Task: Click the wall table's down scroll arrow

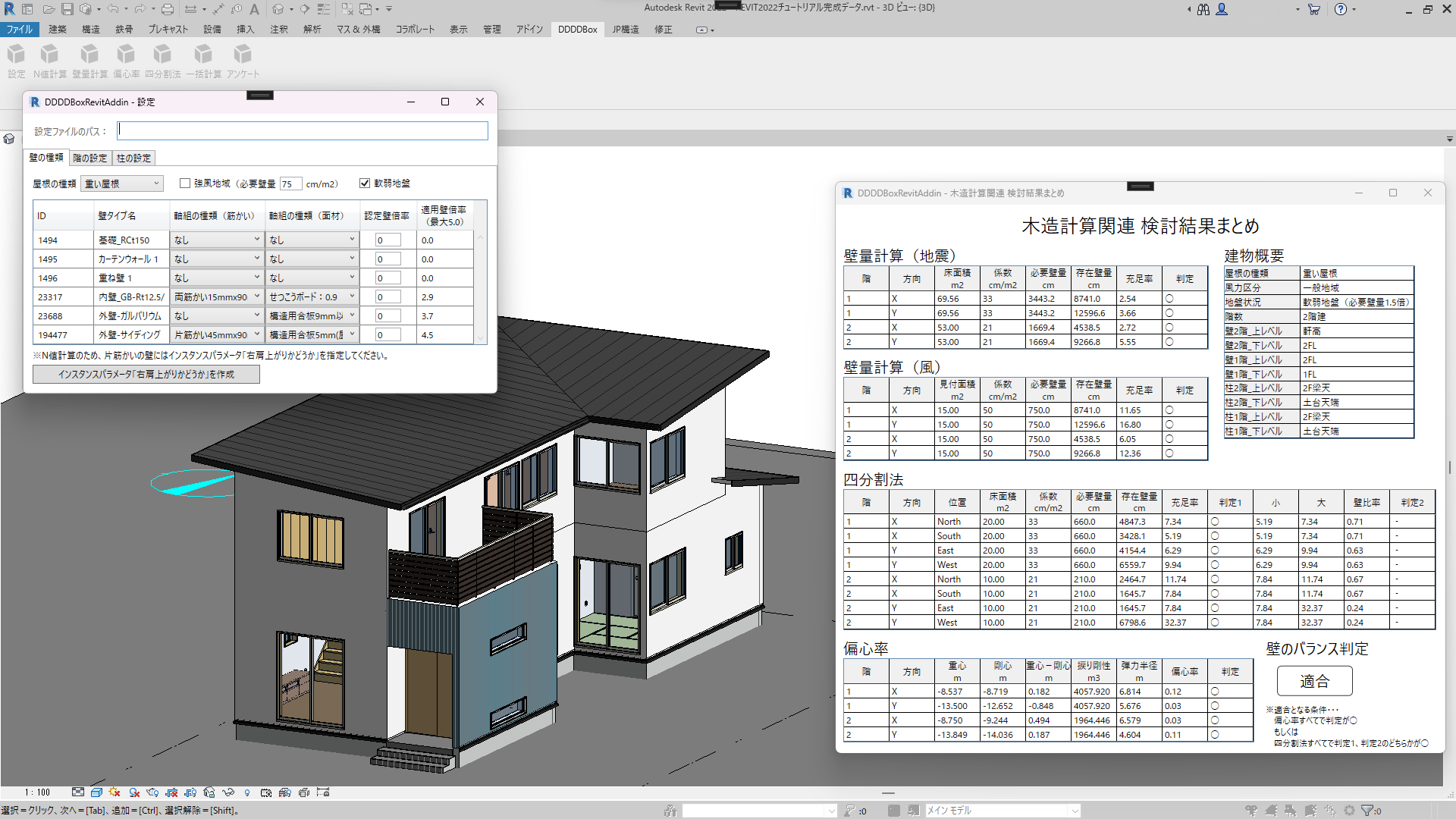Action: pos(480,337)
